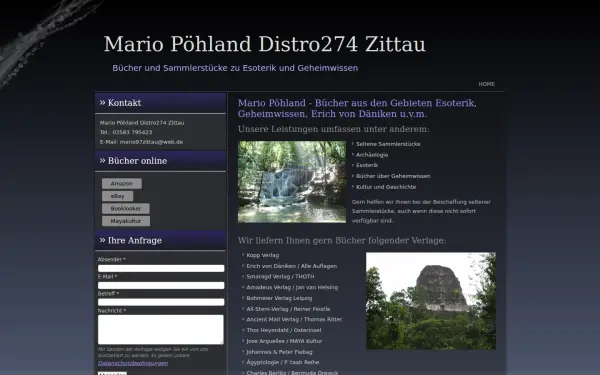Open the Mayakultur button

pos(126,221)
